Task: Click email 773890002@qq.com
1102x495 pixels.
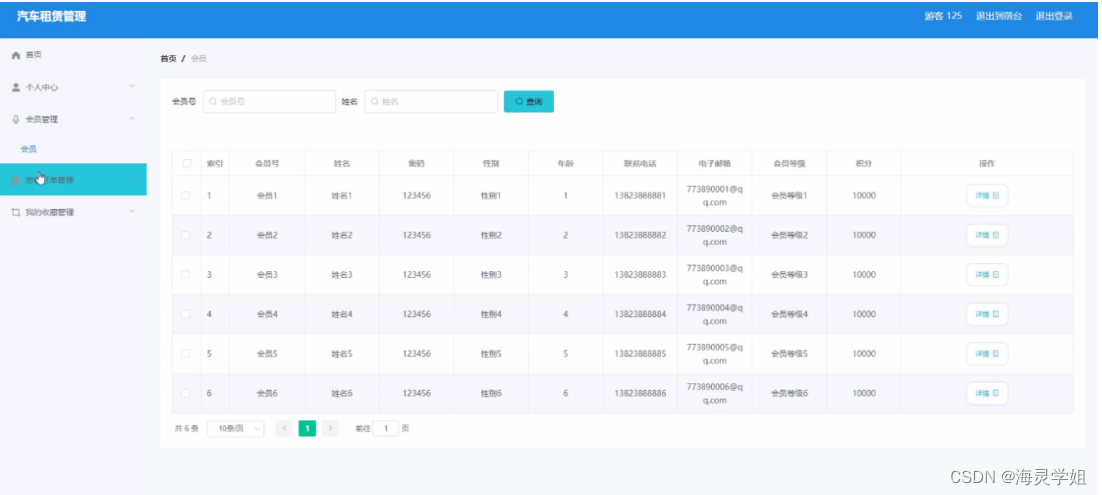Action: (715, 235)
